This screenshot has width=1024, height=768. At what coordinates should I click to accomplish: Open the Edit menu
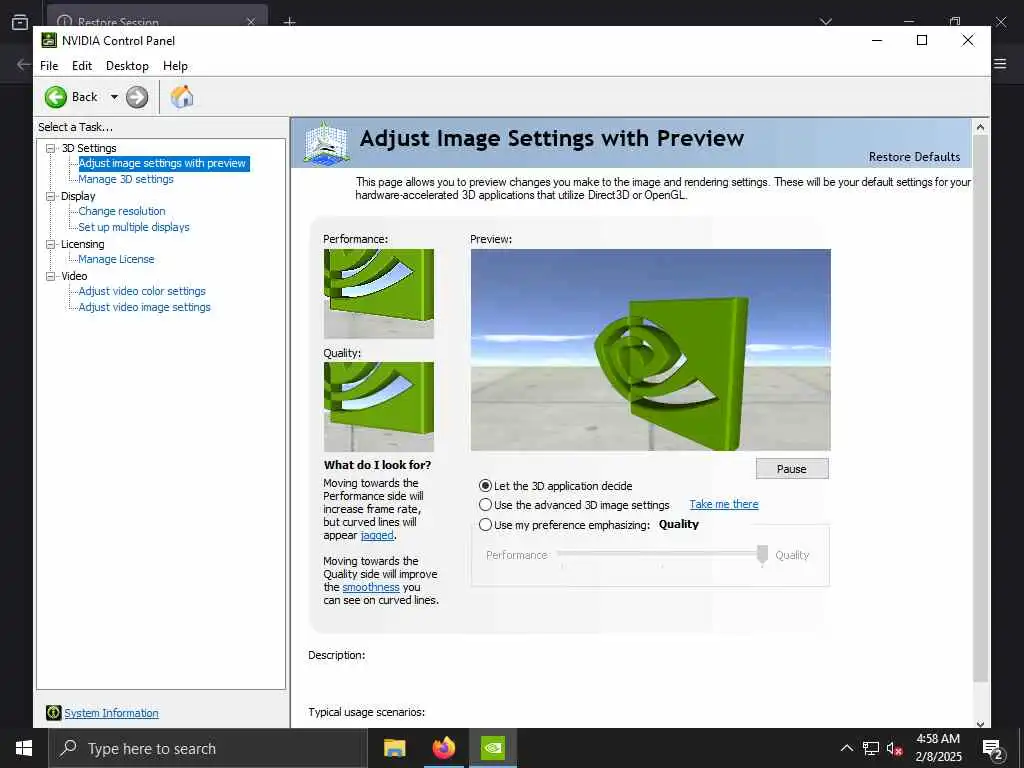point(82,66)
